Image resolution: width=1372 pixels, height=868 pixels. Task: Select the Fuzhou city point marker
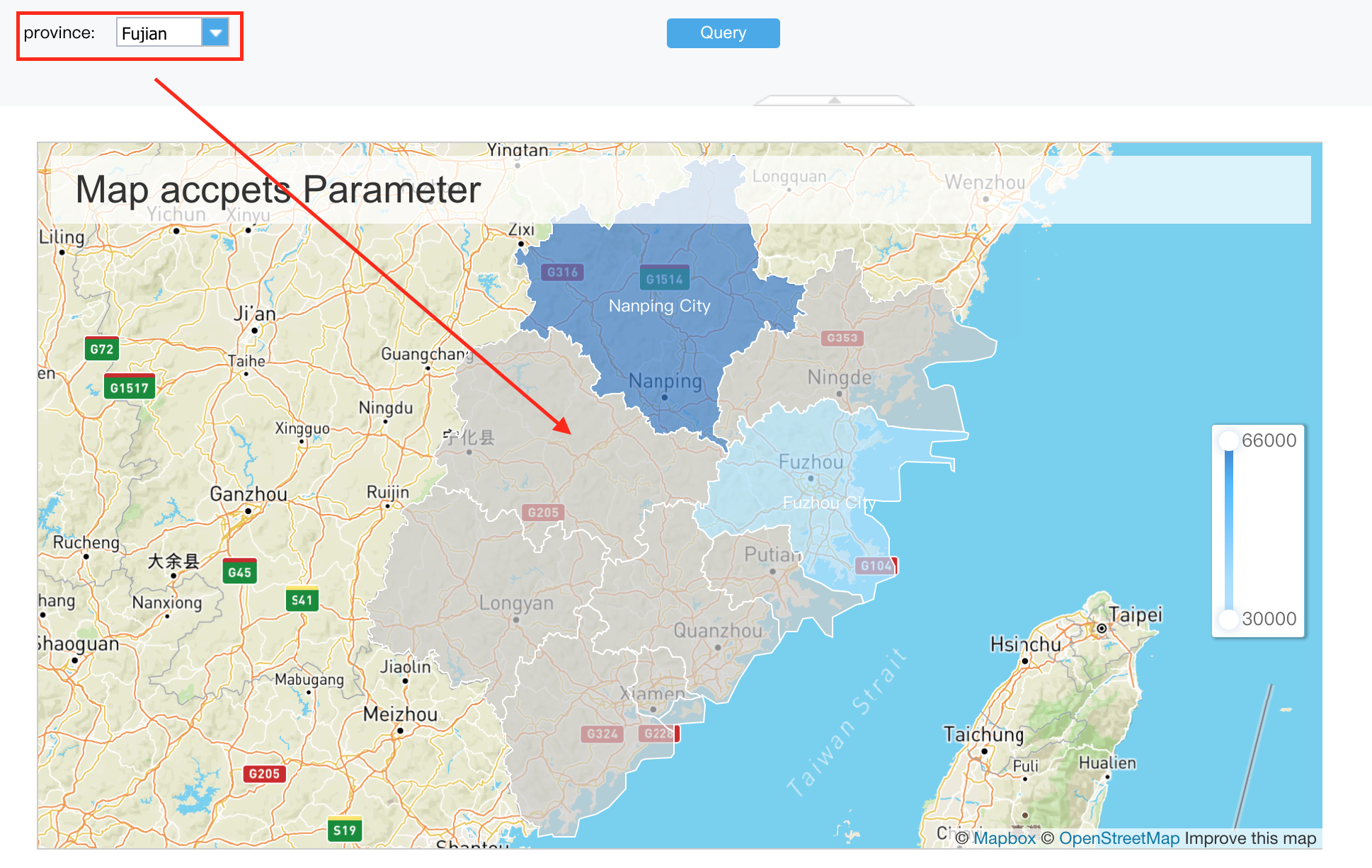point(810,479)
